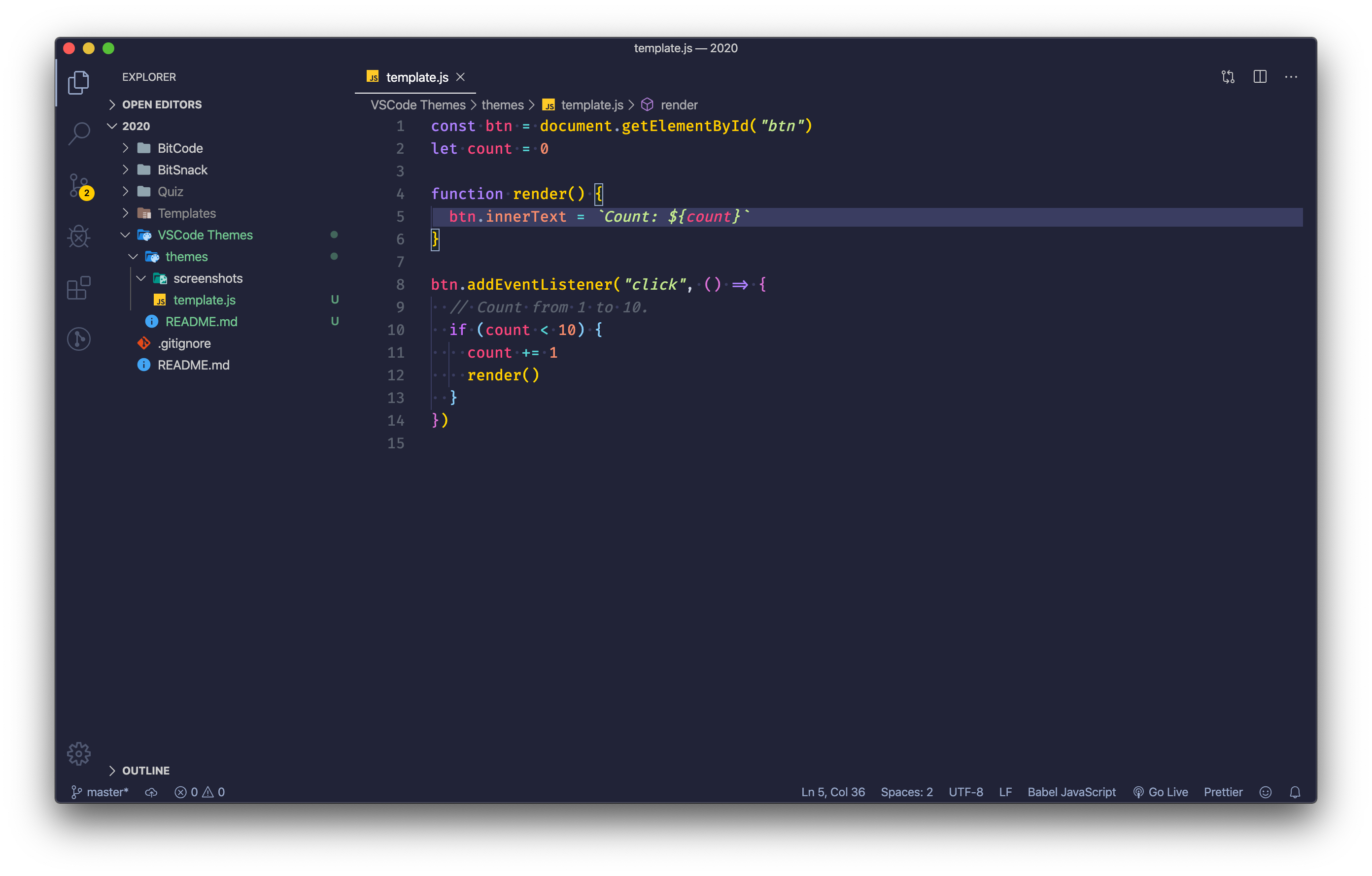Open .gitignore file in explorer
The width and height of the screenshot is (1372, 876).
tap(183, 343)
